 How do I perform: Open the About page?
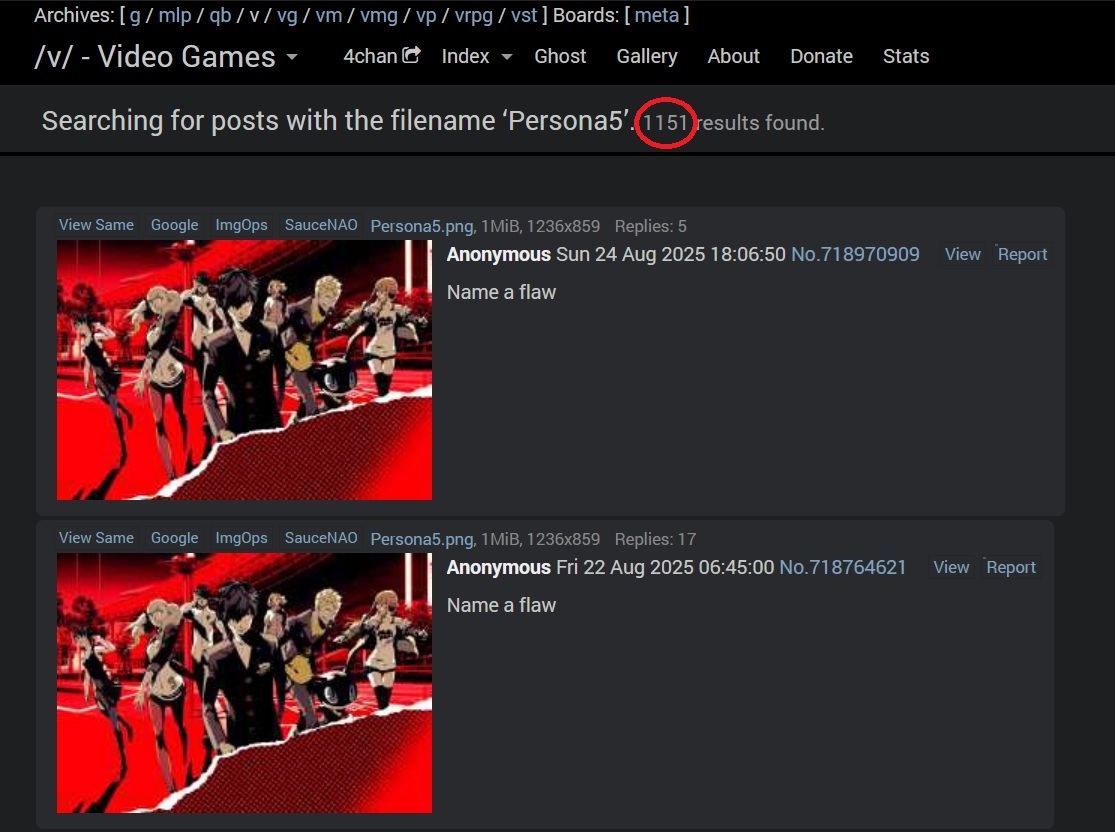733,56
